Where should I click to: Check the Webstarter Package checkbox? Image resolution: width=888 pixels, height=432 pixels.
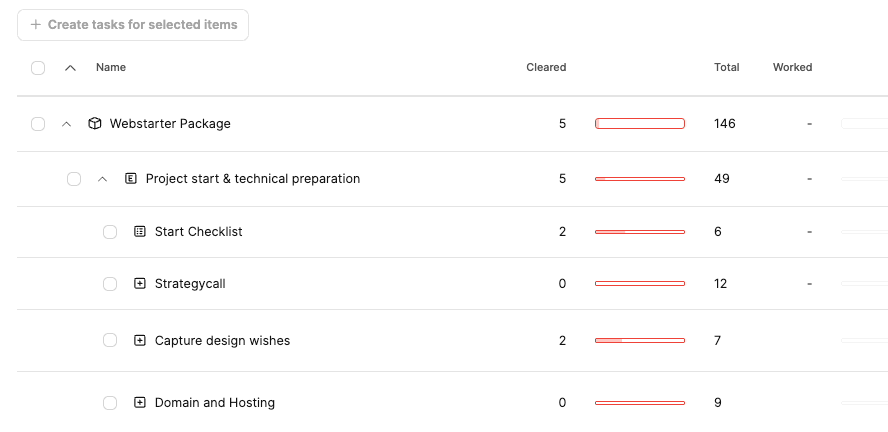[x=38, y=124]
